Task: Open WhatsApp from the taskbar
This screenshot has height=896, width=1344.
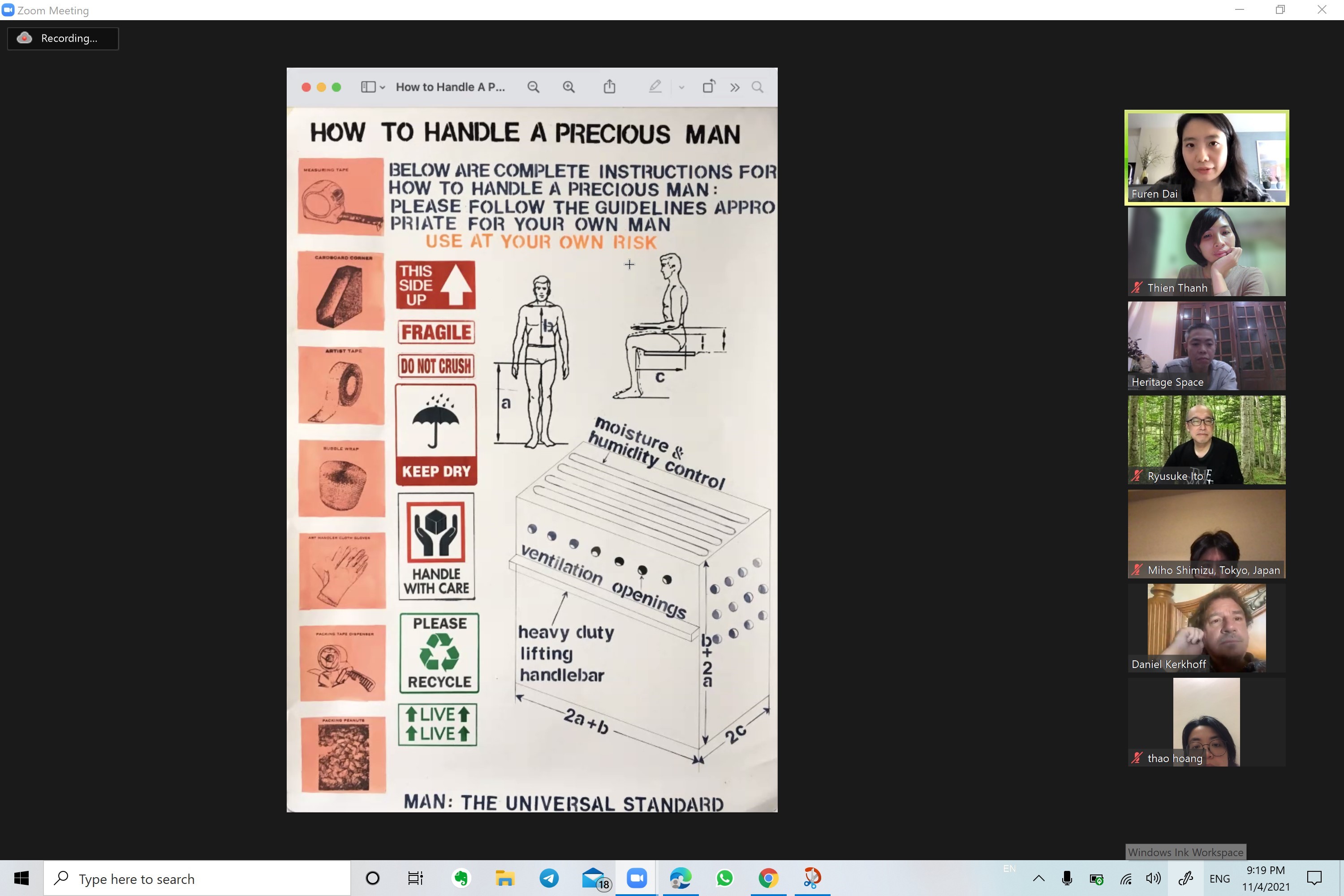Action: [x=724, y=878]
